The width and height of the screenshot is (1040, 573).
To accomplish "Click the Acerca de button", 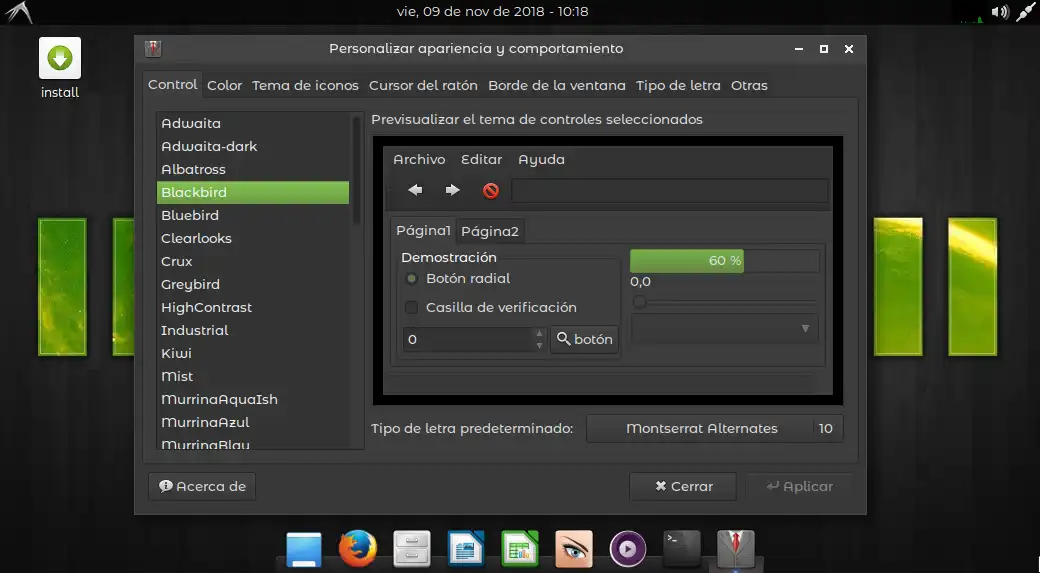I will pyautogui.click(x=202, y=486).
